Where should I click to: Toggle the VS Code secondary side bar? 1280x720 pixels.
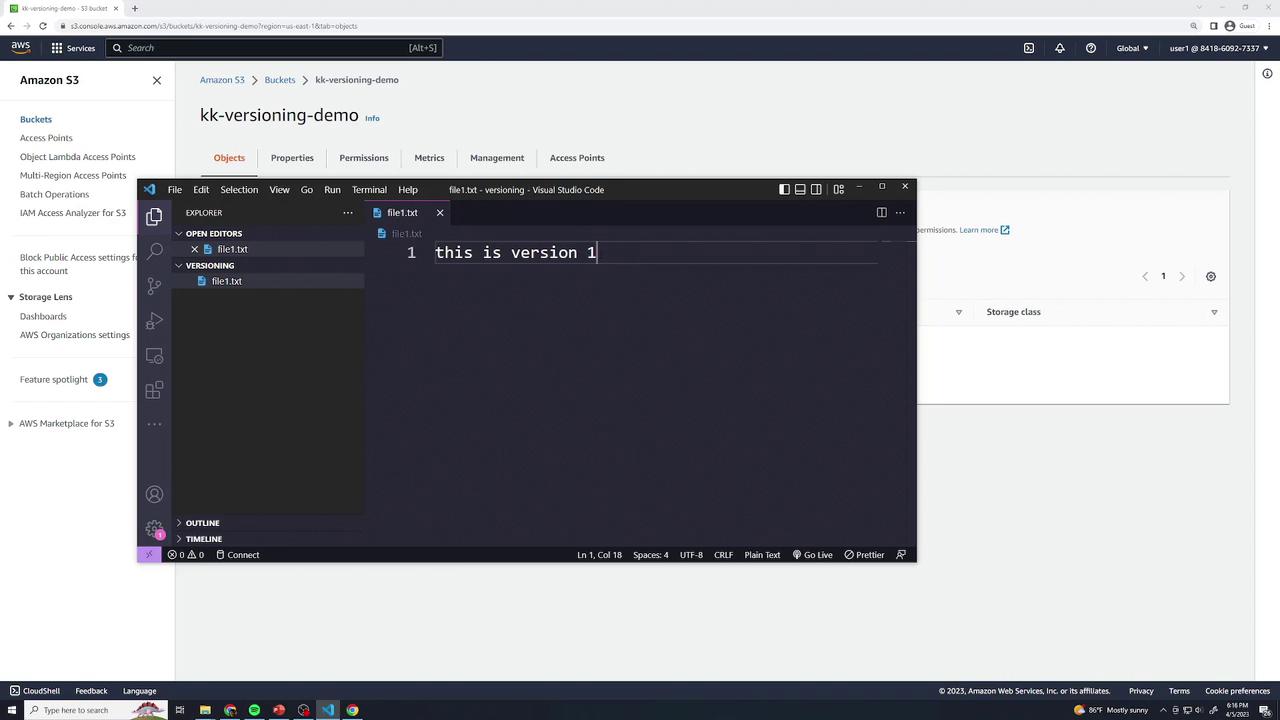tap(816, 189)
